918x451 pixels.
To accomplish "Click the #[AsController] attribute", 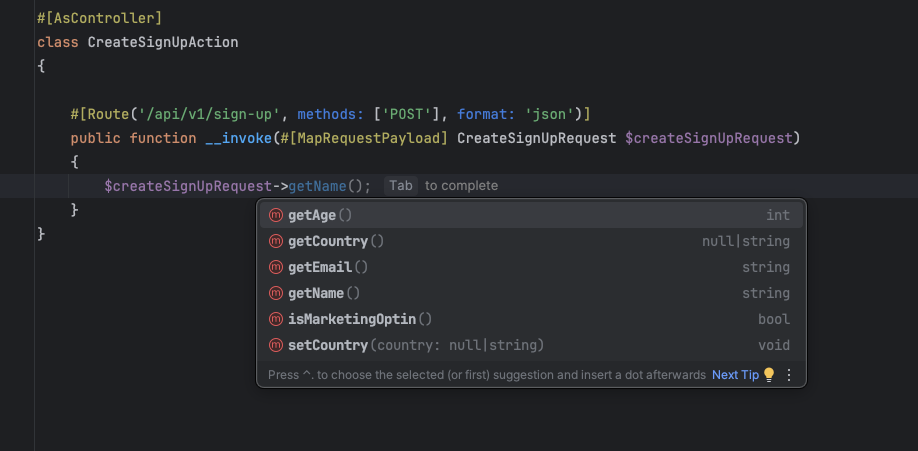I will [x=99, y=18].
